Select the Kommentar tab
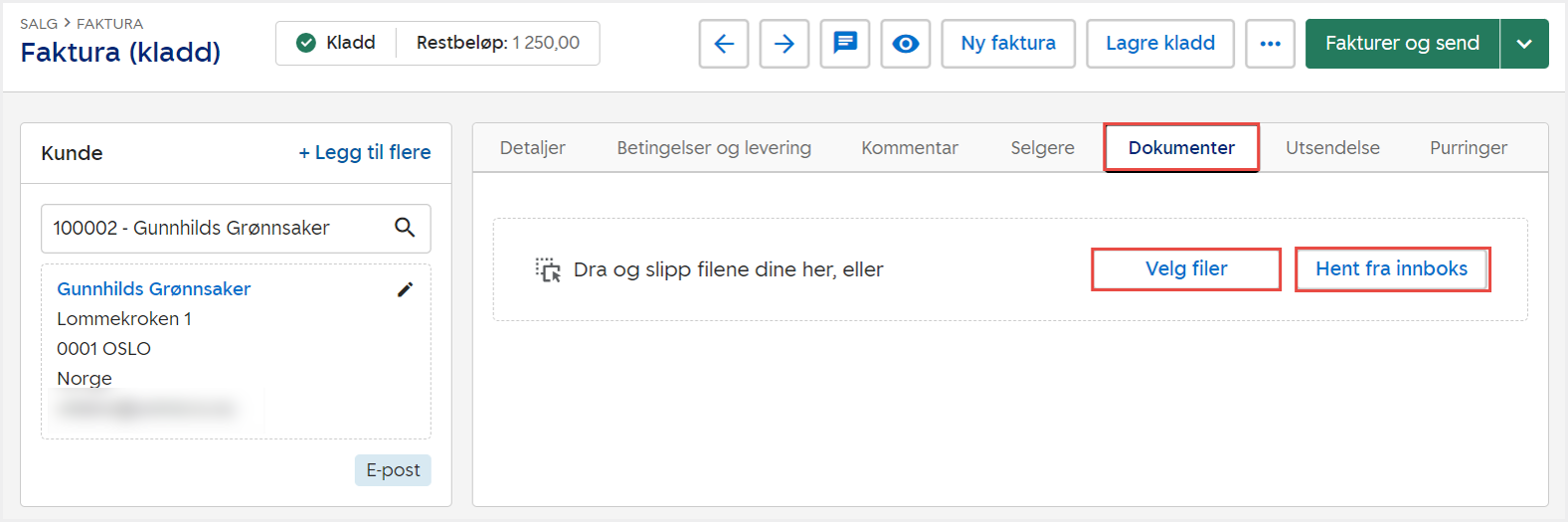Viewport: 1568px width, 522px height. [909, 148]
